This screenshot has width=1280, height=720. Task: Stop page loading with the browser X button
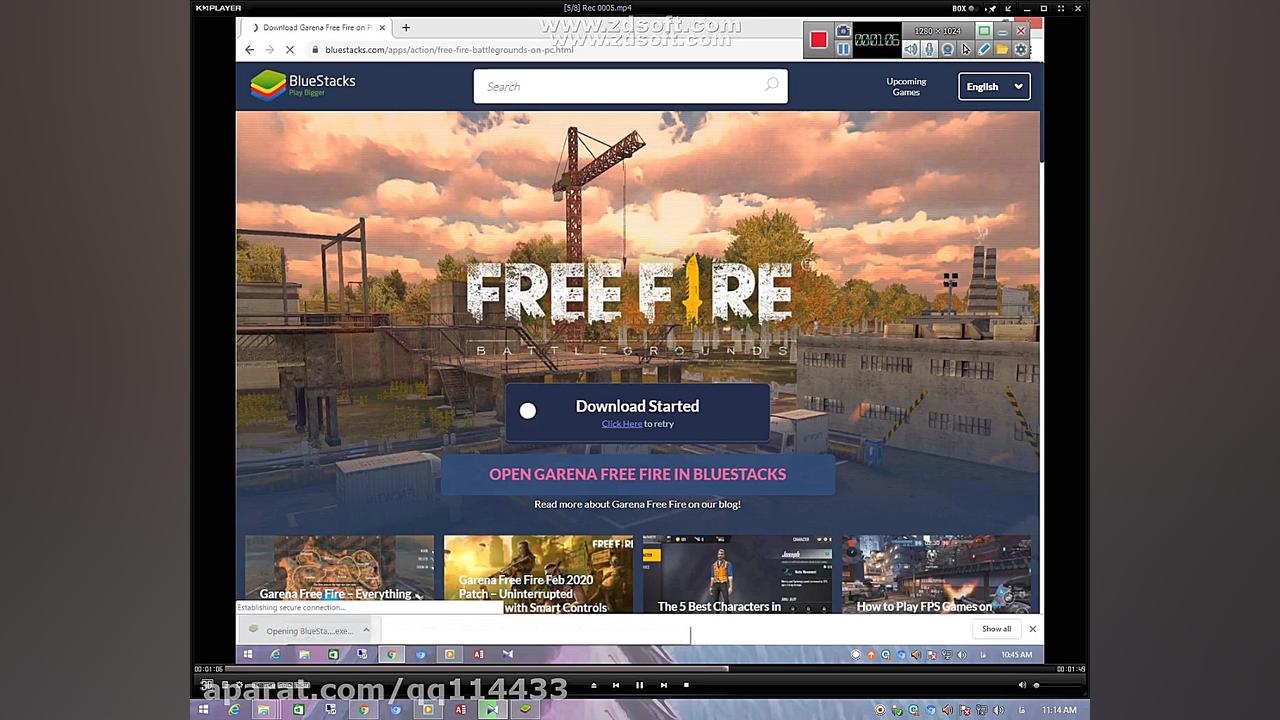[290, 49]
